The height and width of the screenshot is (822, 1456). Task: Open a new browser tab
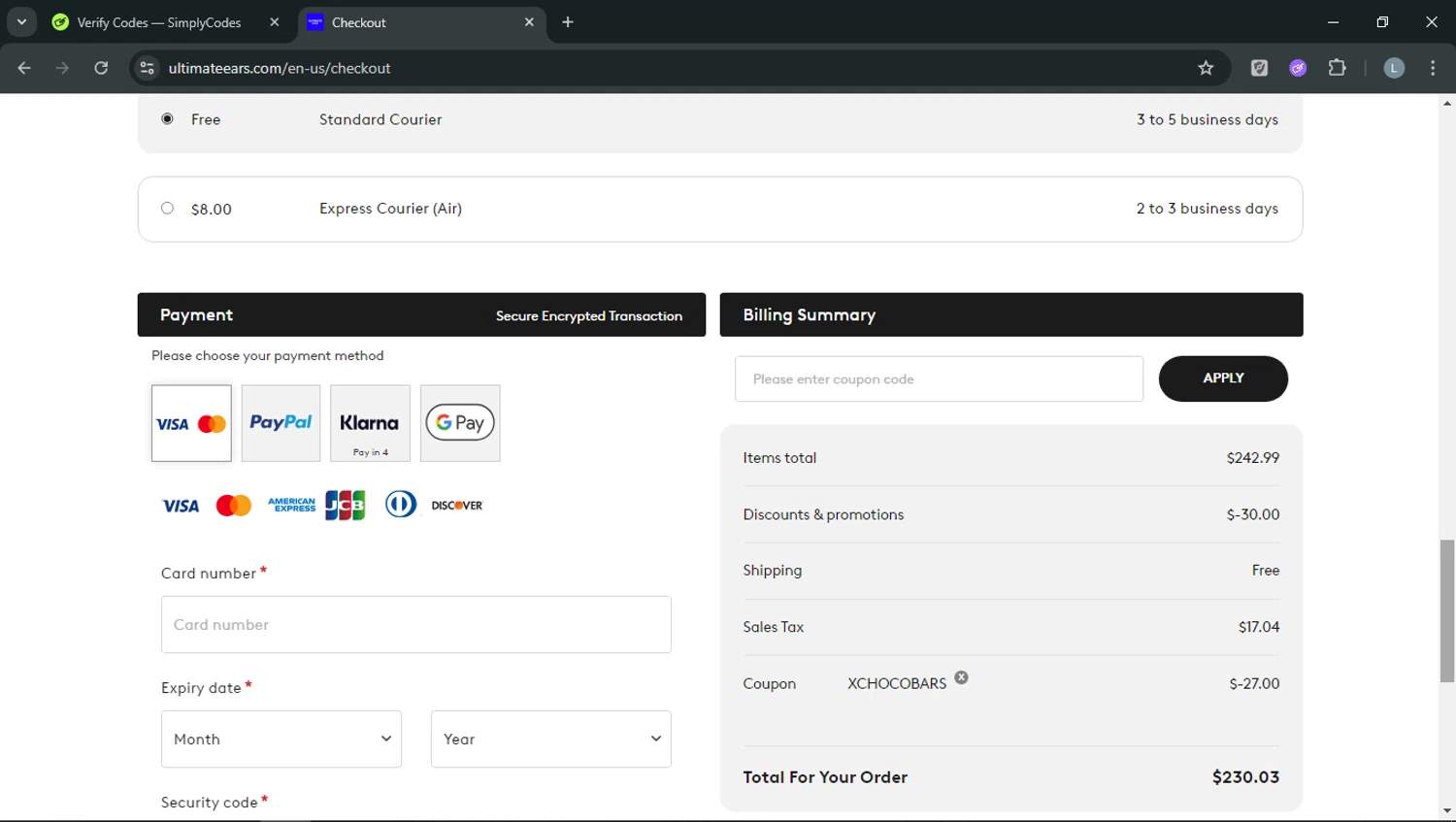point(568,22)
